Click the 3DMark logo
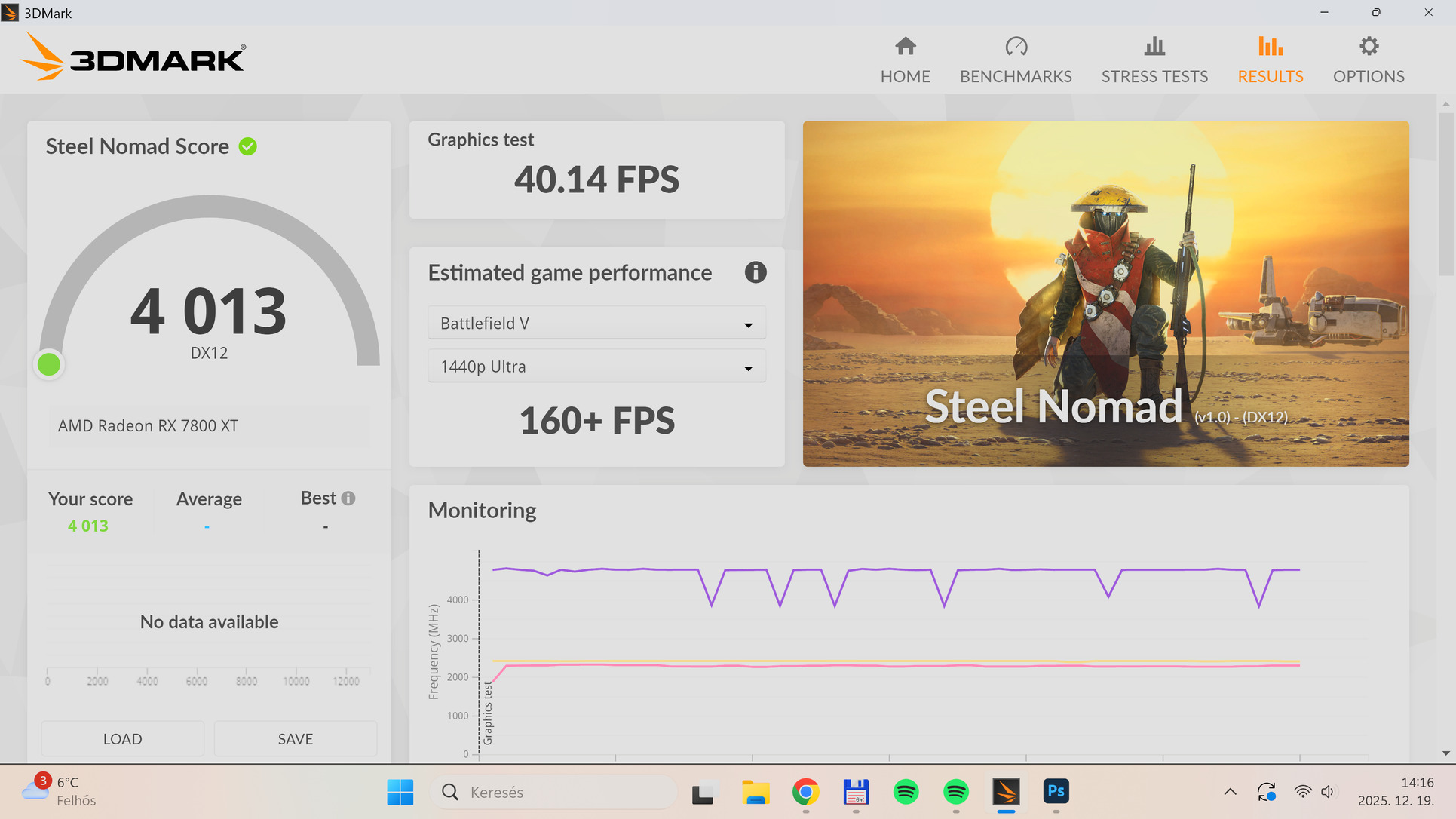The image size is (1456, 819). coord(133,58)
